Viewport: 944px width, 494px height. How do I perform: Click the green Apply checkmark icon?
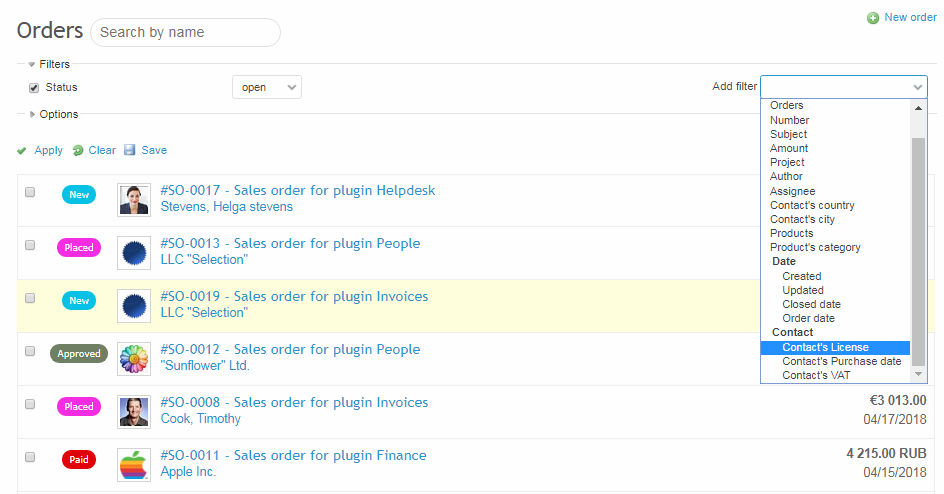[22, 151]
